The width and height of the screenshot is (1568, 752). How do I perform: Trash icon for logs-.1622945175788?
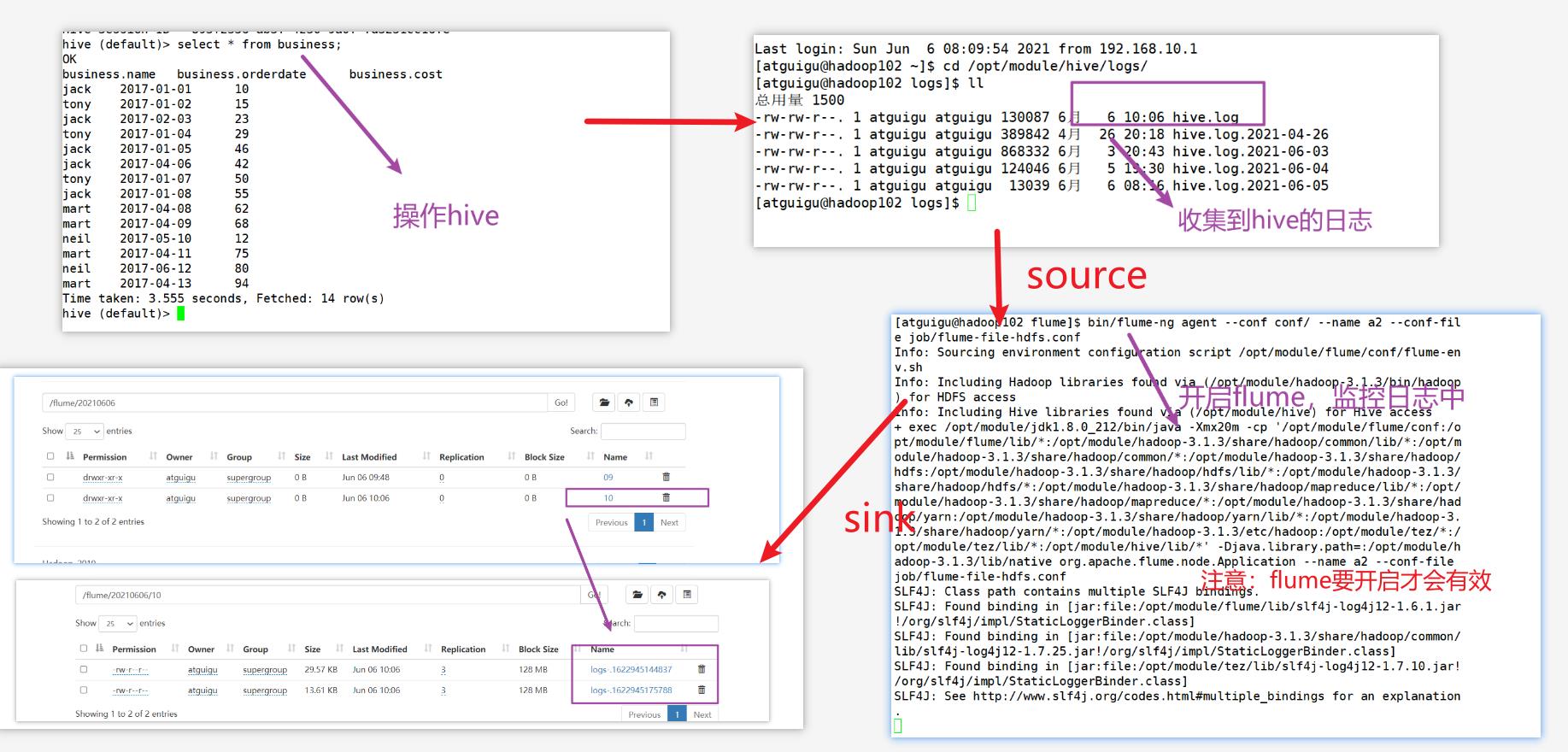[702, 690]
